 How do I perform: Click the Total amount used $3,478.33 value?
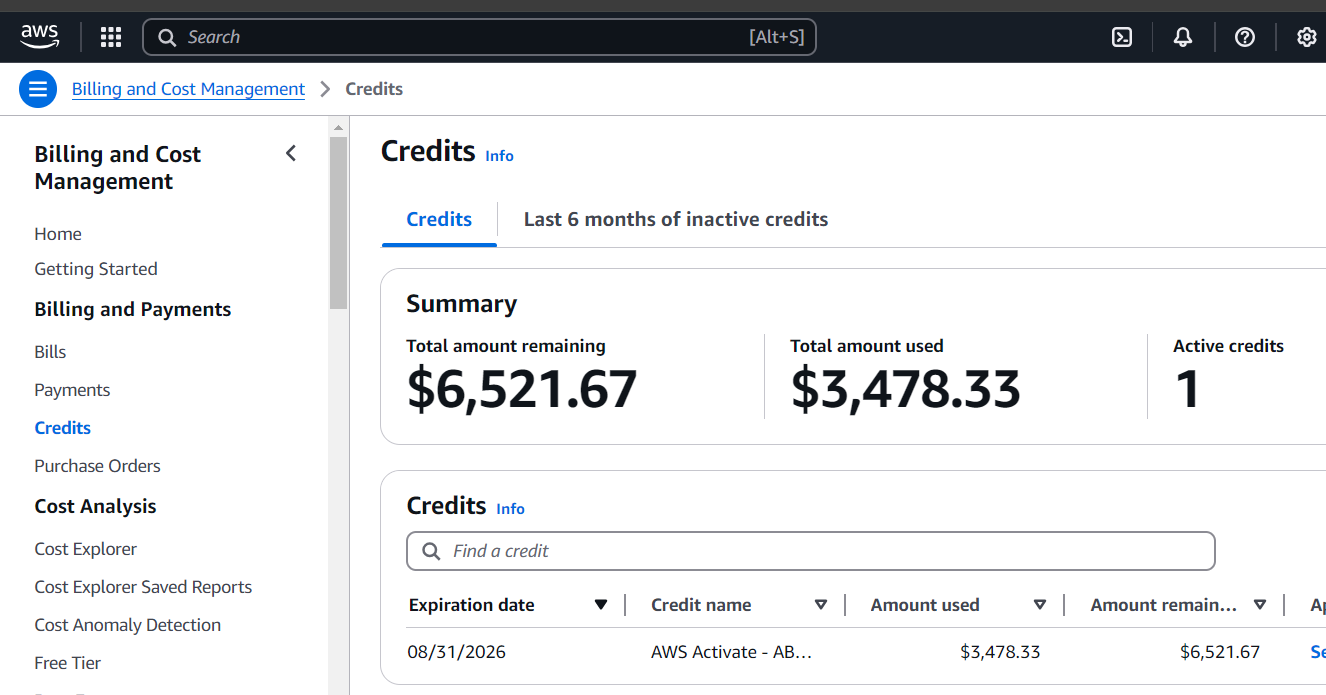click(x=906, y=389)
